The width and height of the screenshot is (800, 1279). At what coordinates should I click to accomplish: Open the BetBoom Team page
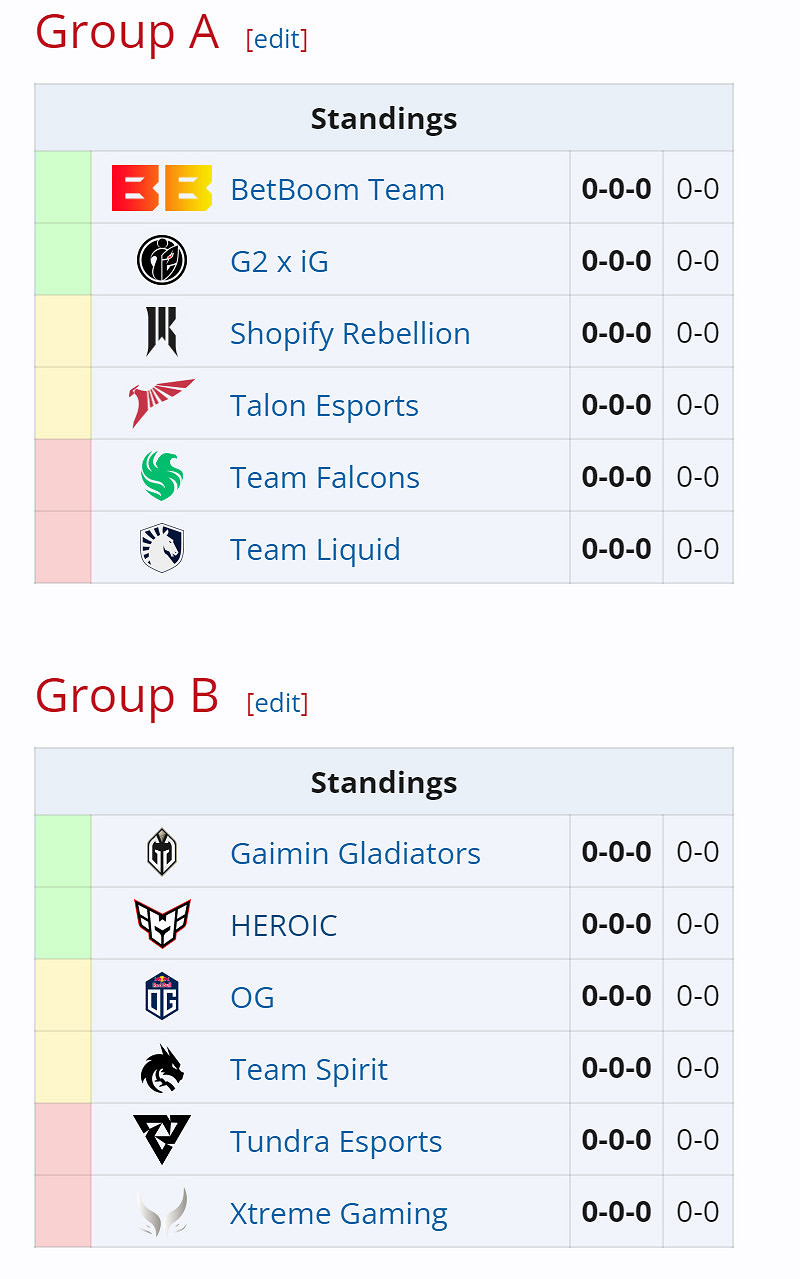(x=337, y=190)
